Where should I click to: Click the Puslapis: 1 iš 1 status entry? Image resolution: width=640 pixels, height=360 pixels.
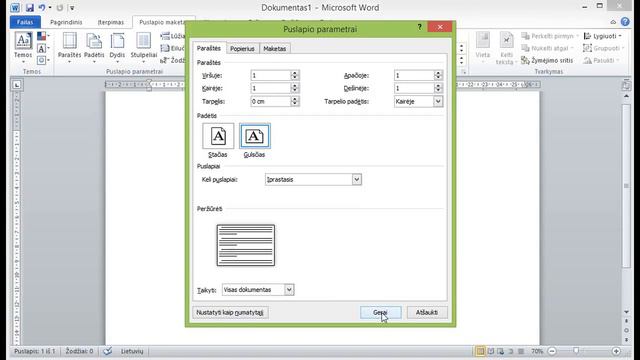click(34, 351)
